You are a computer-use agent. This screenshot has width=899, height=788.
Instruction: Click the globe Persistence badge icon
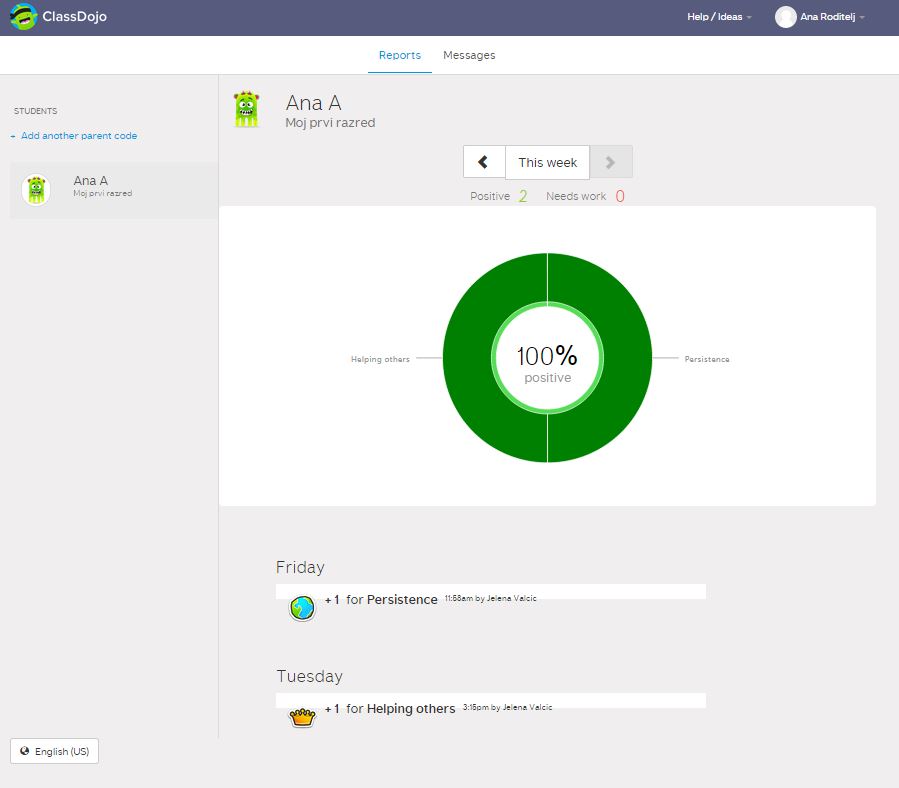tap(302, 607)
